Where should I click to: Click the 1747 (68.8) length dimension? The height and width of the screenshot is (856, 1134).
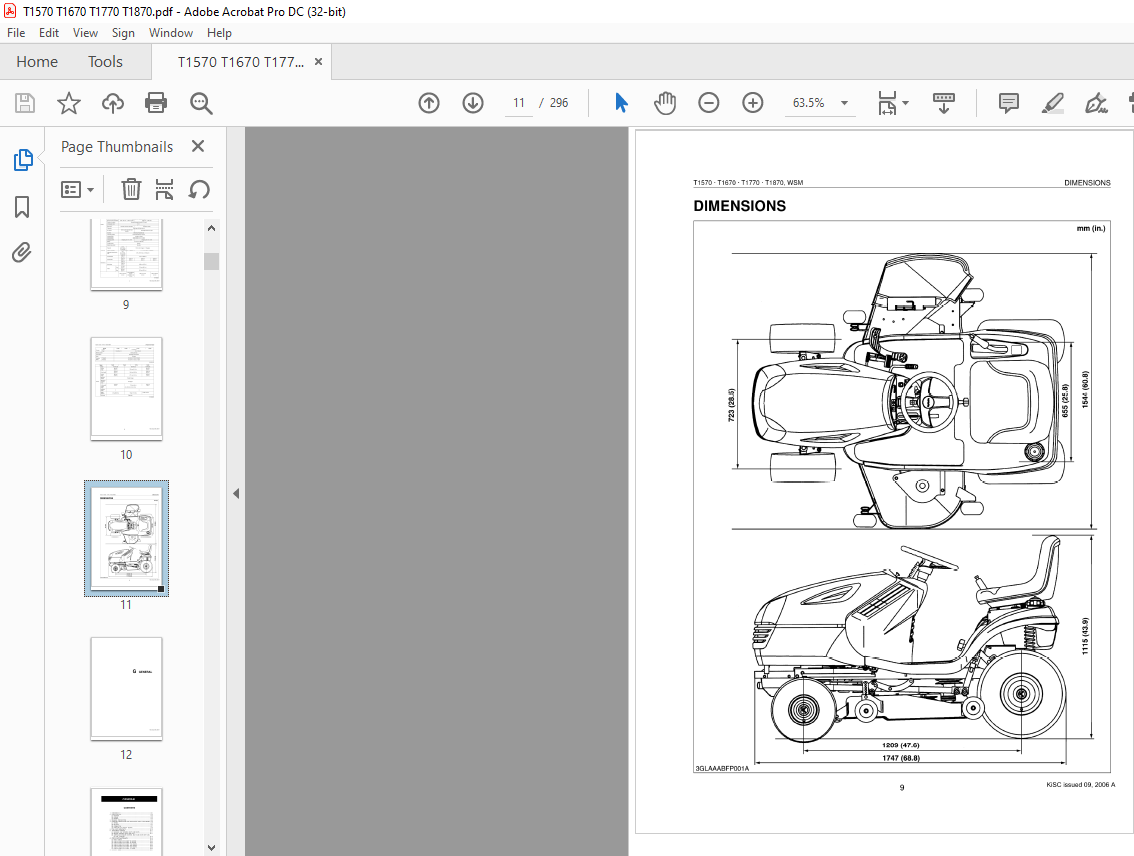point(900,758)
